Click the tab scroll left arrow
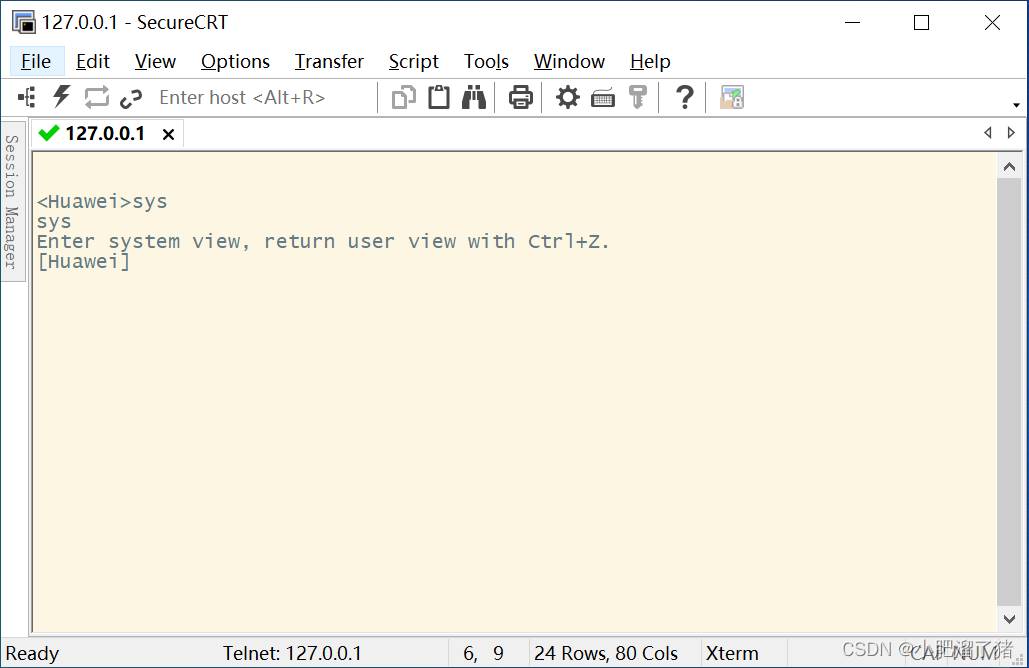 click(988, 133)
